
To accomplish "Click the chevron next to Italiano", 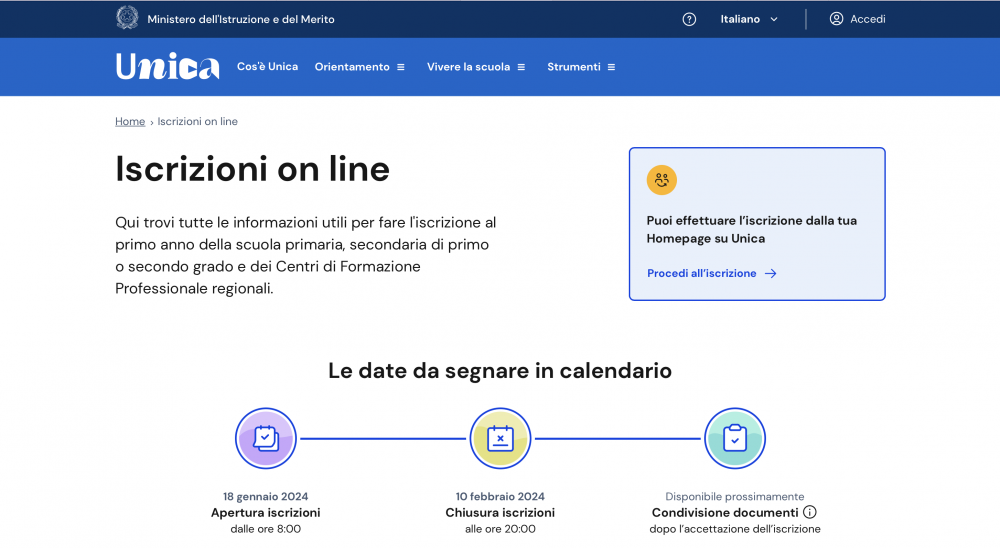I will click(774, 19).
